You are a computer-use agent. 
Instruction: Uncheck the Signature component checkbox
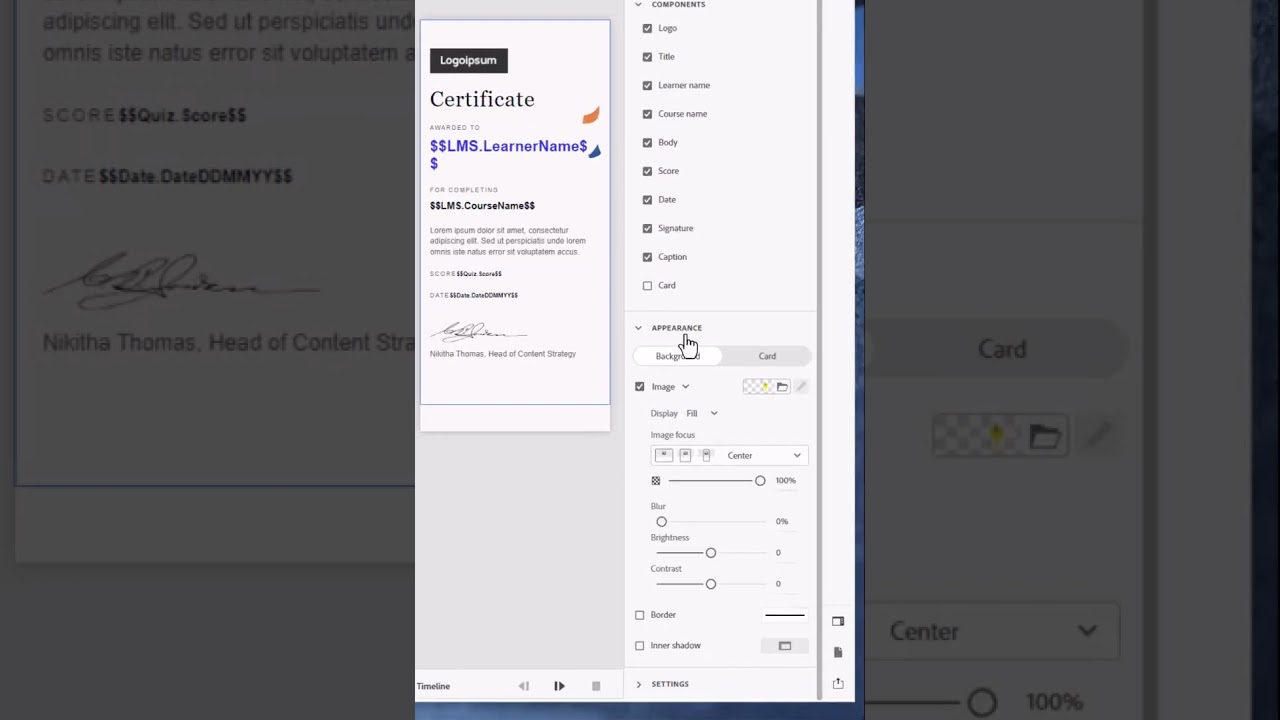coord(647,228)
